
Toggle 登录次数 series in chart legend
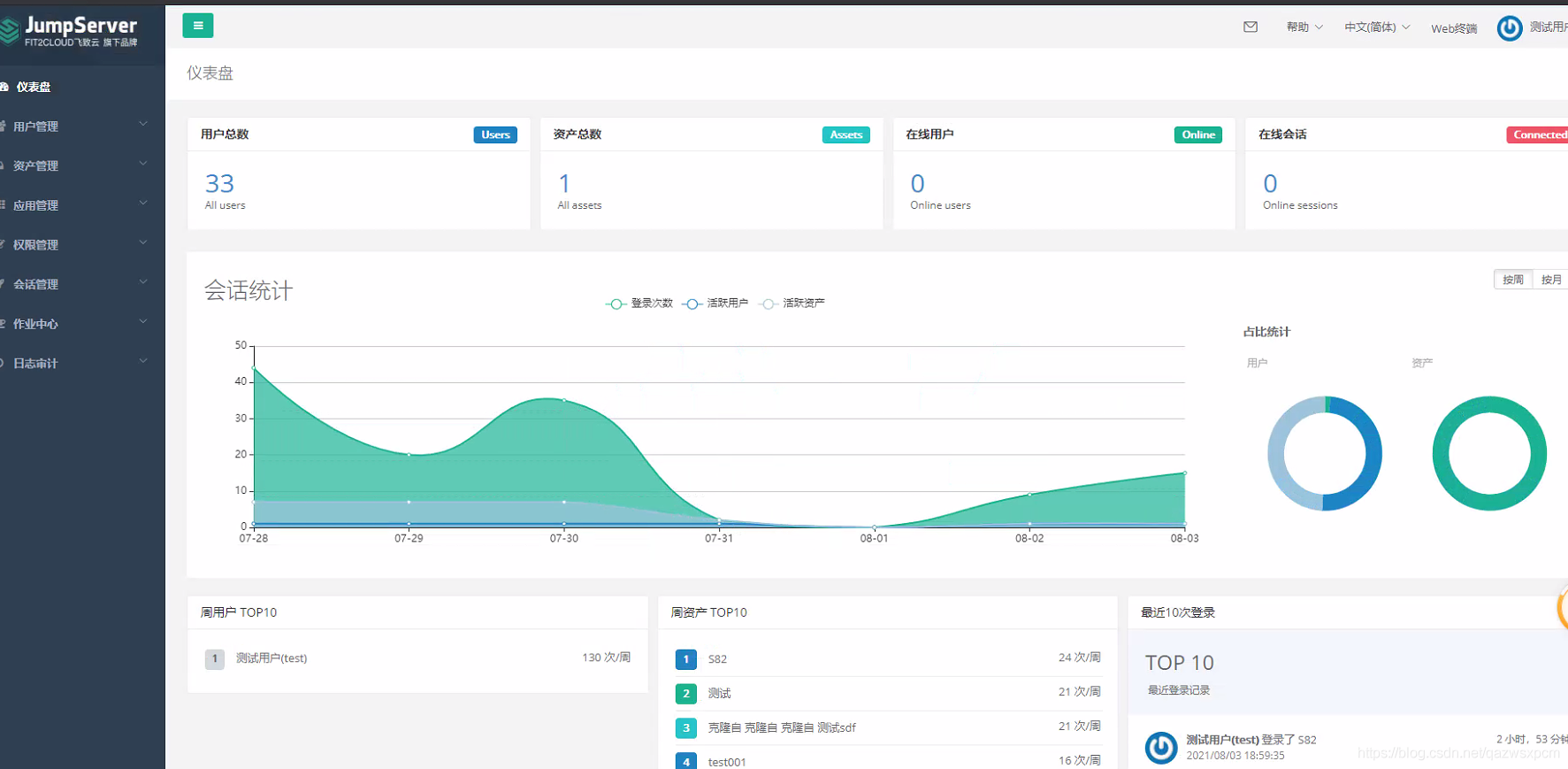tap(639, 304)
